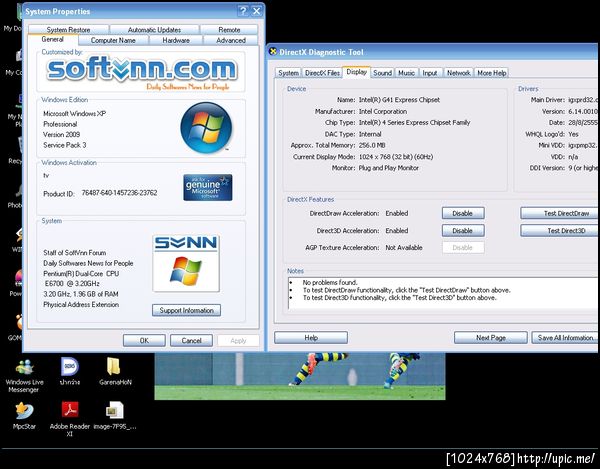Select the Display tab in DirectX tool
This screenshot has height=469, width=600.
click(356, 72)
